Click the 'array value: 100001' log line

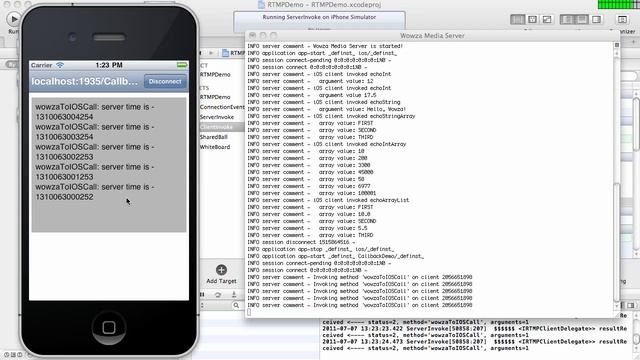312,193
